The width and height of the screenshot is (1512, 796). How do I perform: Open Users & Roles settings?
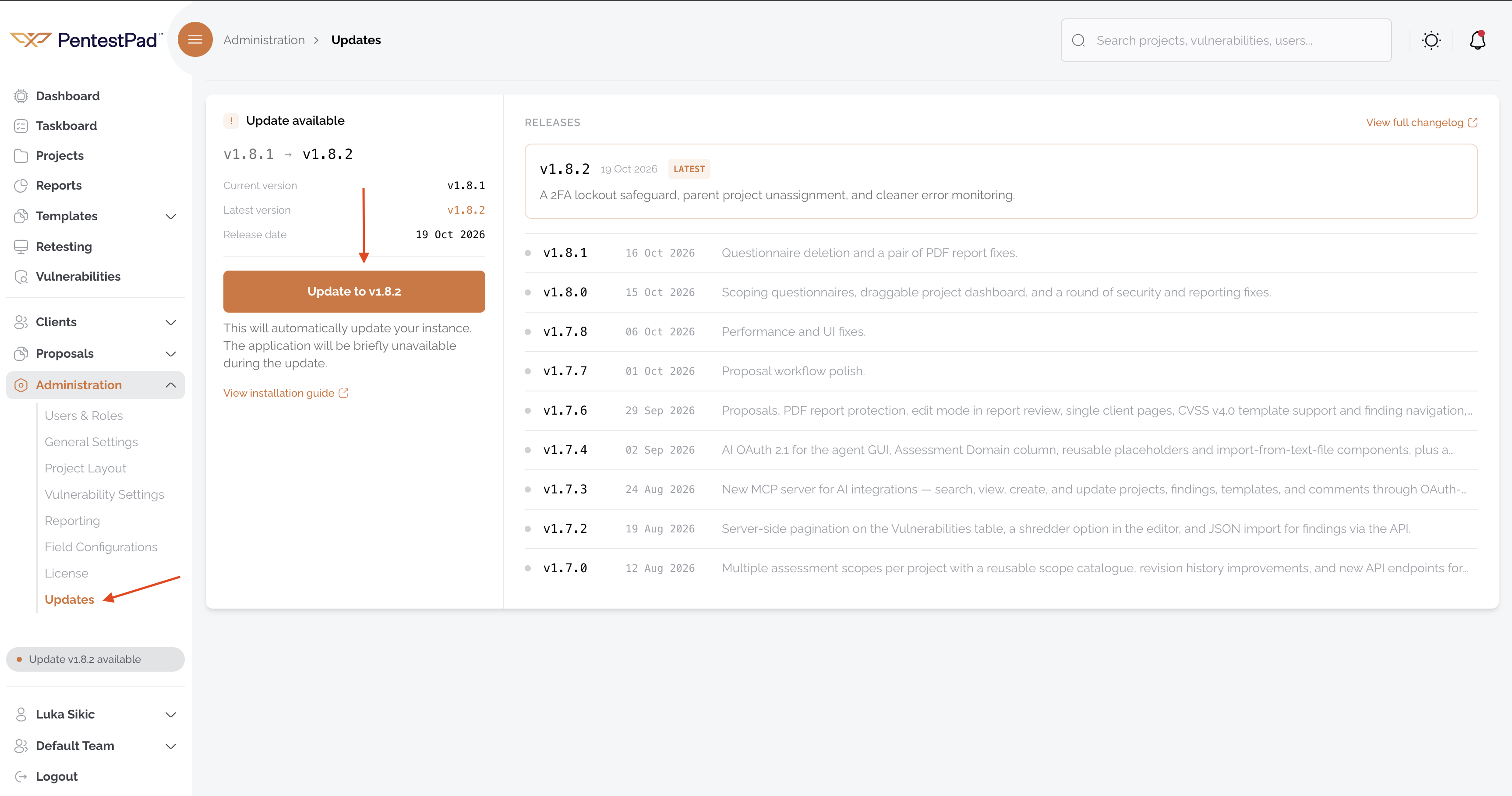click(x=84, y=416)
